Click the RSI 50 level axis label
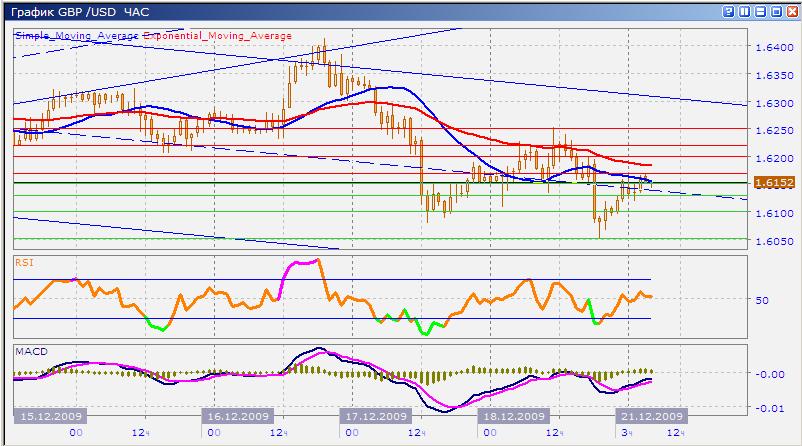The height and width of the screenshot is (446, 802). 763,300
